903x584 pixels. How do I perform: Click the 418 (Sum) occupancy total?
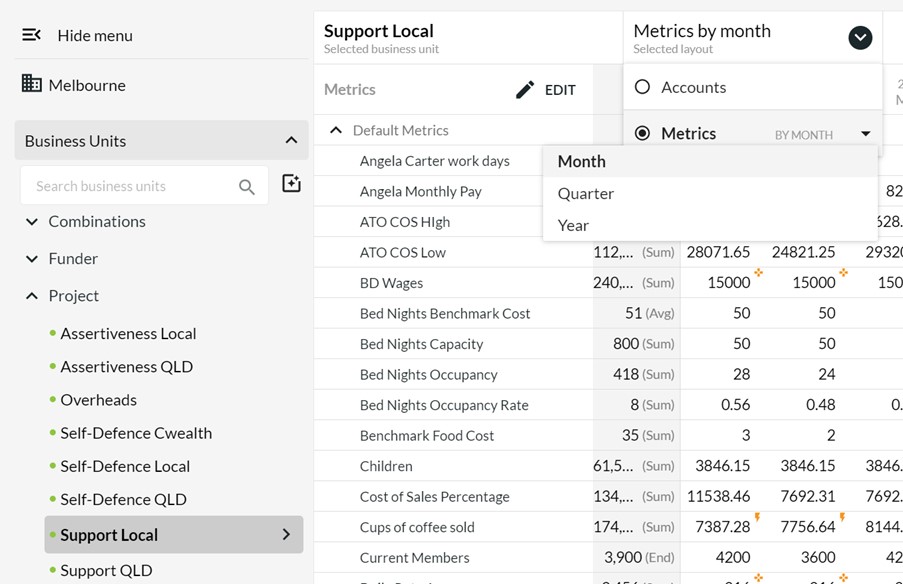tap(643, 374)
